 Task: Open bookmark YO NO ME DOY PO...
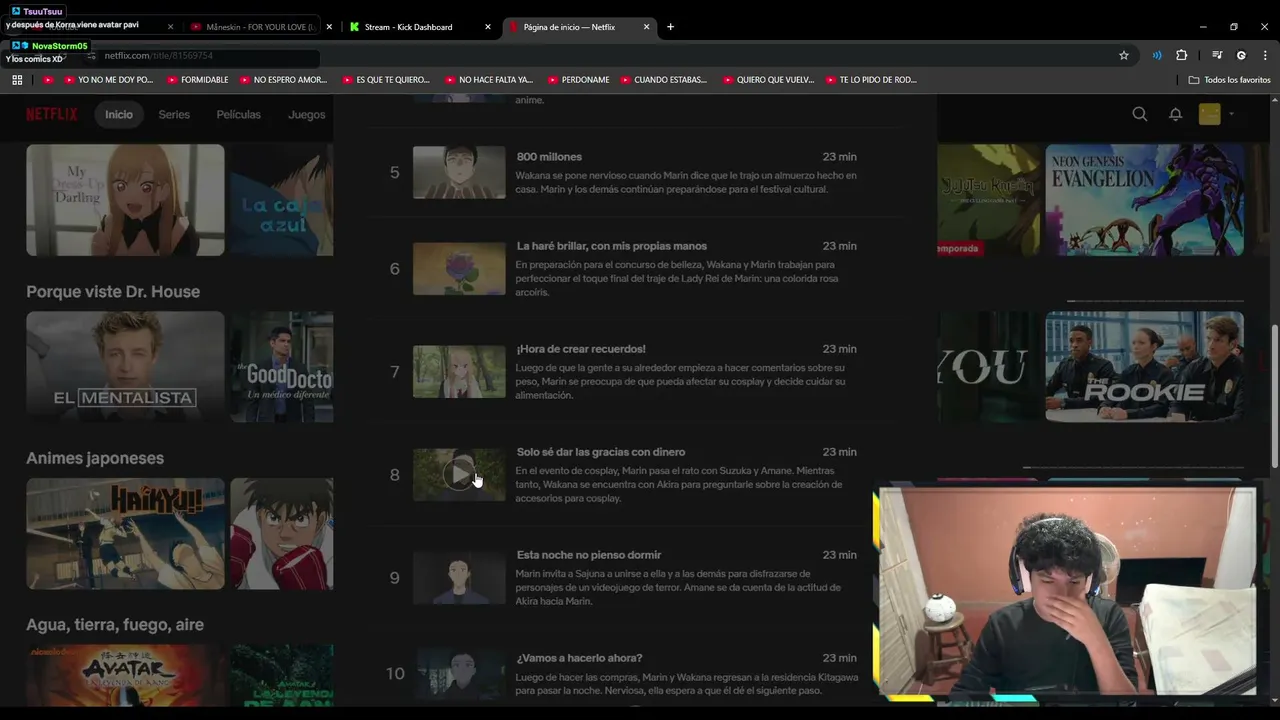pyautogui.click(x=109, y=80)
